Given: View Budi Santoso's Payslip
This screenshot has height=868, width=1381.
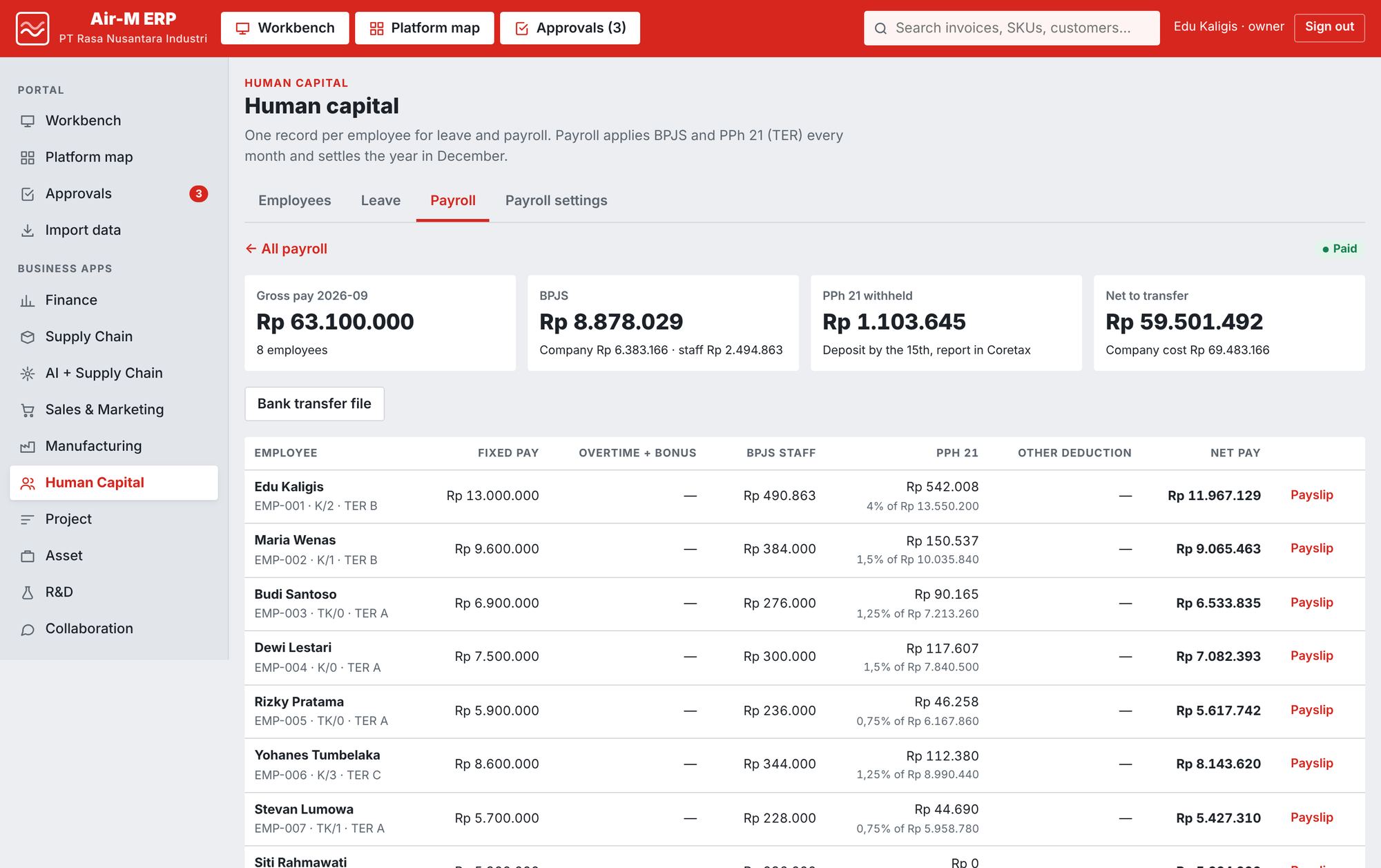Looking at the screenshot, I should [x=1312, y=603].
